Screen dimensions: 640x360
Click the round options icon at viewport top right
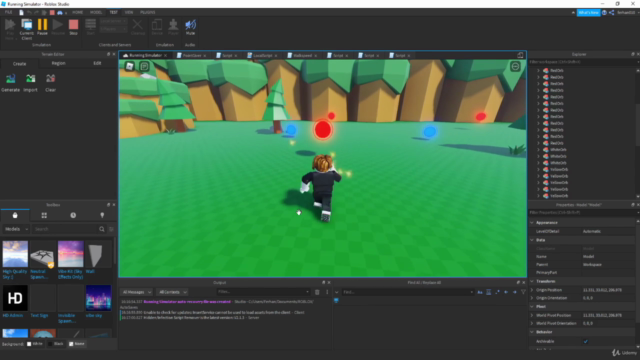point(515,66)
